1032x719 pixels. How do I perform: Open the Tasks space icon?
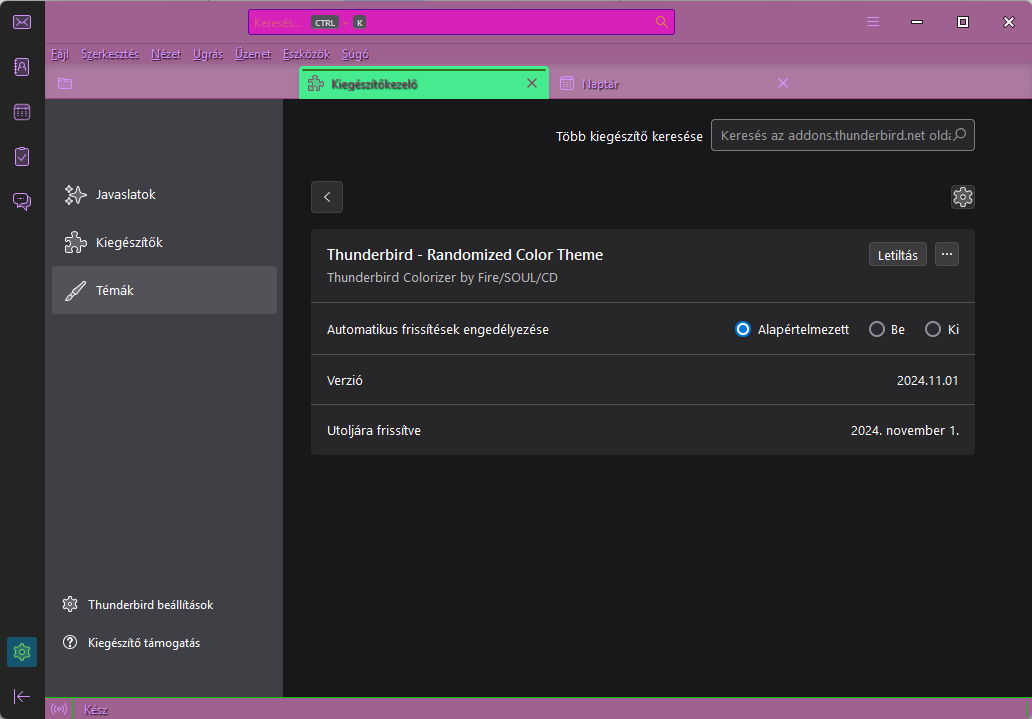(x=22, y=157)
